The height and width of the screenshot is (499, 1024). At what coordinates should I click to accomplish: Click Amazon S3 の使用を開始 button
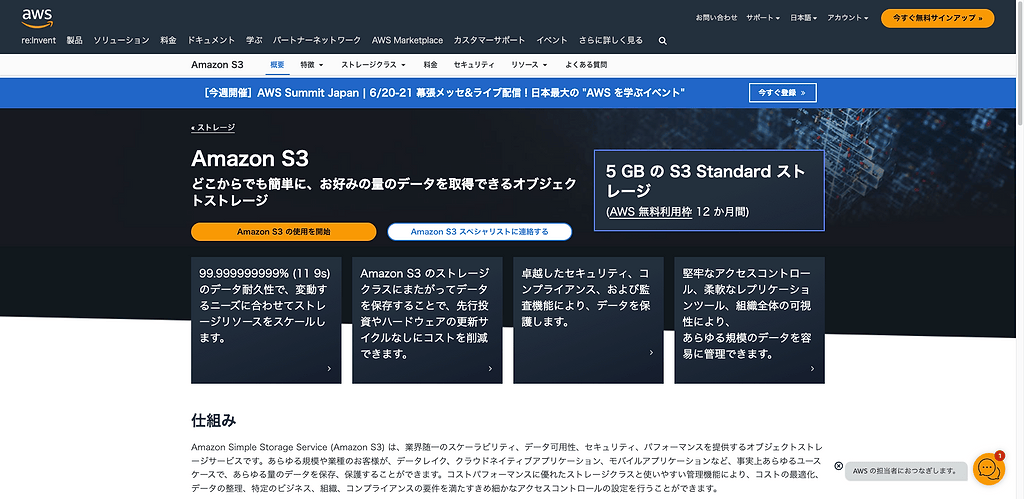(283, 232)
